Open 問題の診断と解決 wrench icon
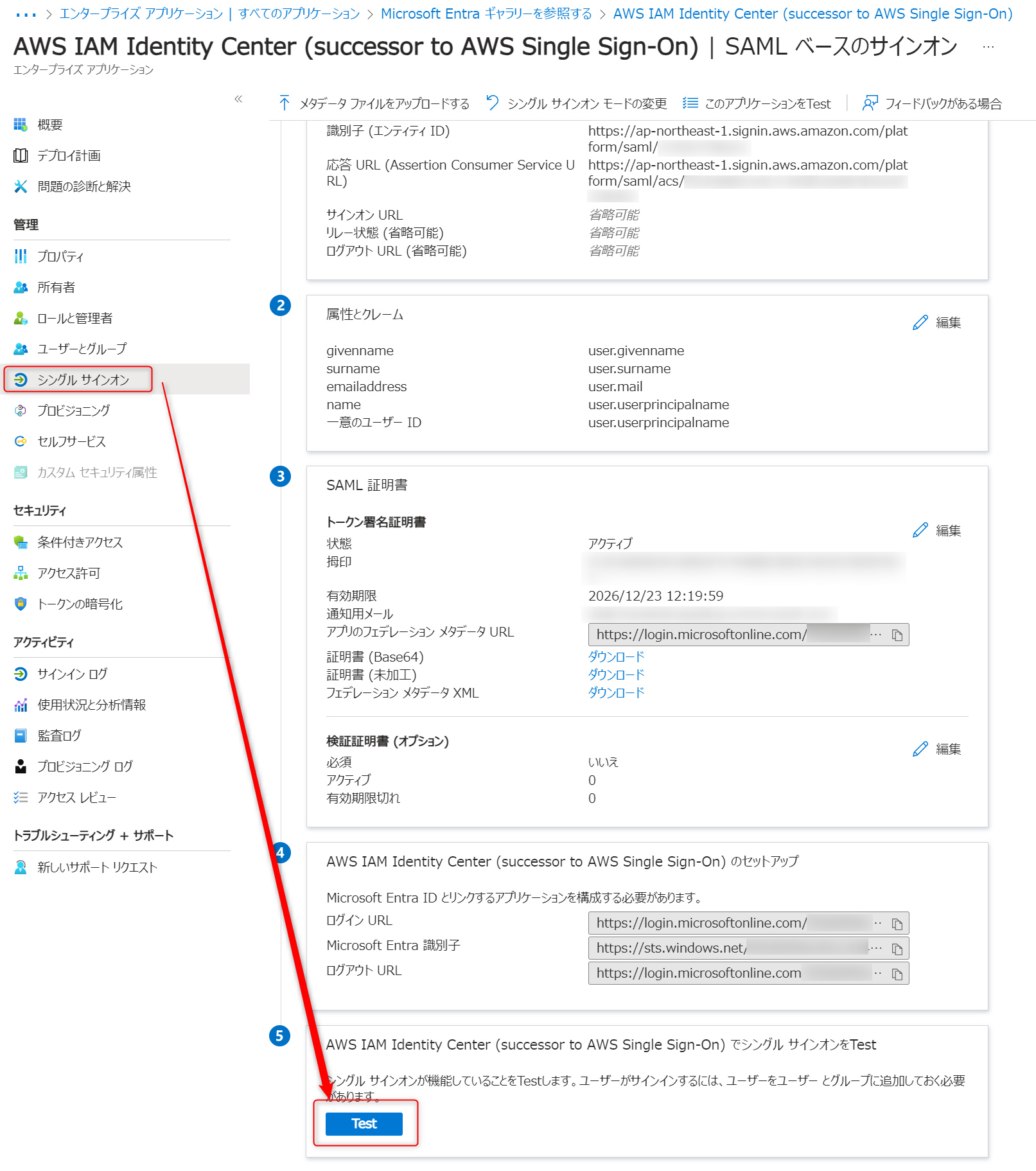 [21, 186]
